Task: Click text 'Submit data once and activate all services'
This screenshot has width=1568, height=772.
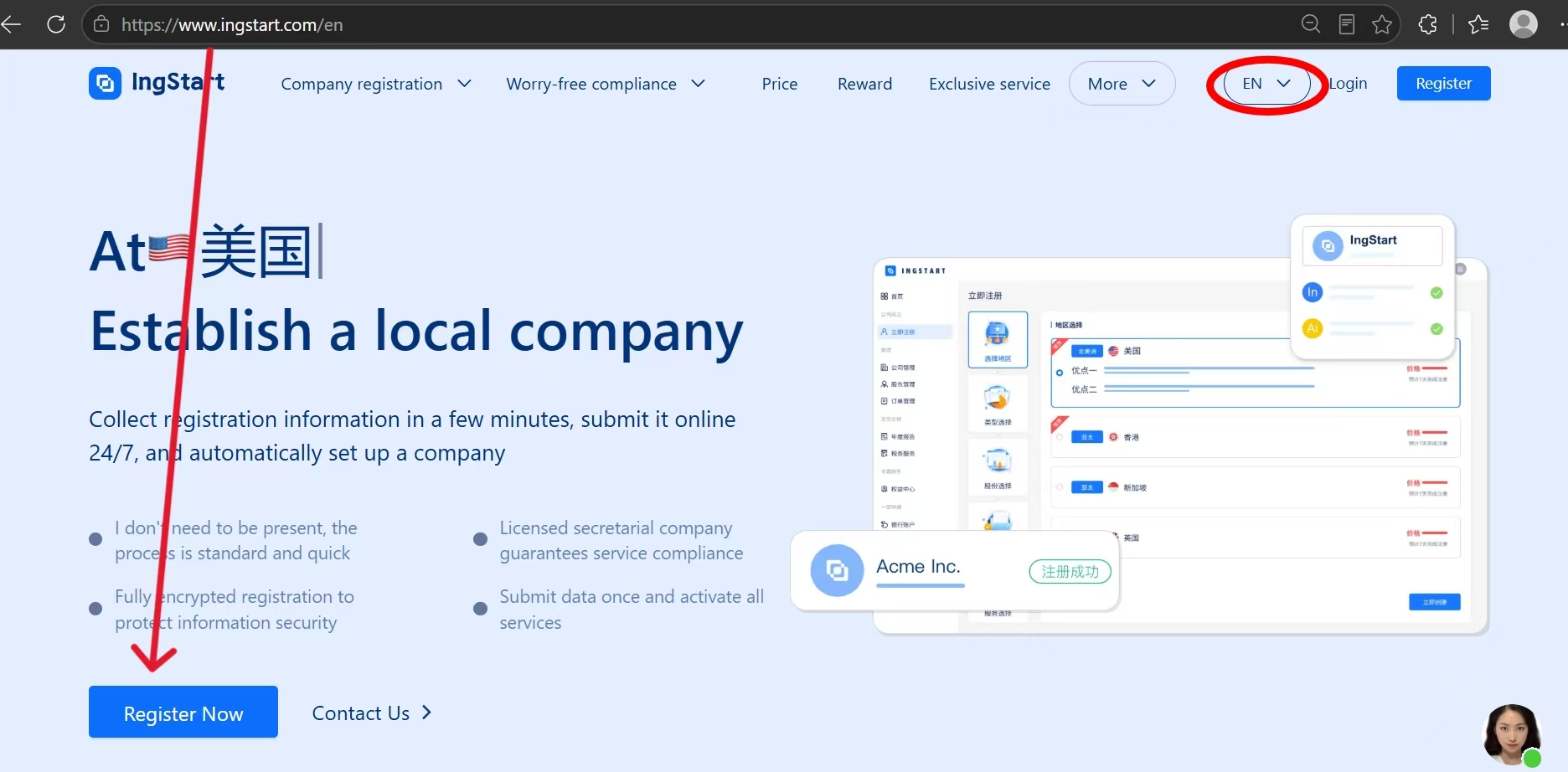Action: (632, 610)
